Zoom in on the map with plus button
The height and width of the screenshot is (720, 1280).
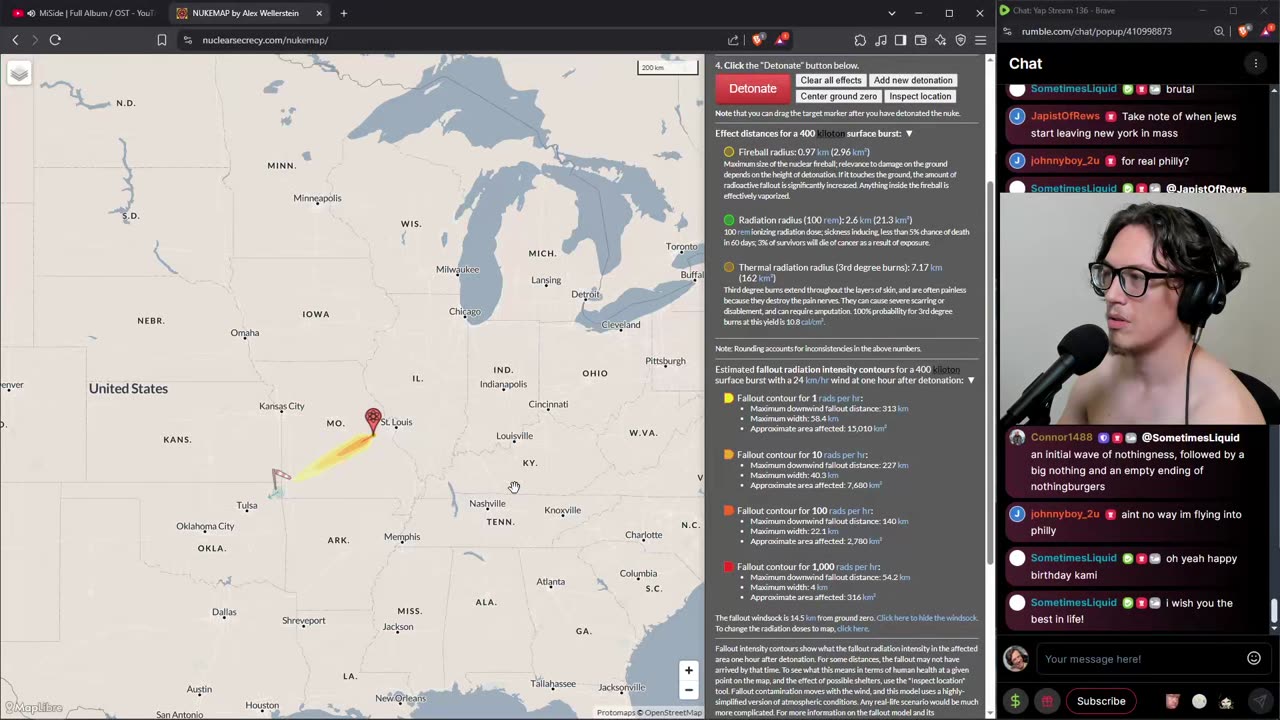[x=688, y=670]
